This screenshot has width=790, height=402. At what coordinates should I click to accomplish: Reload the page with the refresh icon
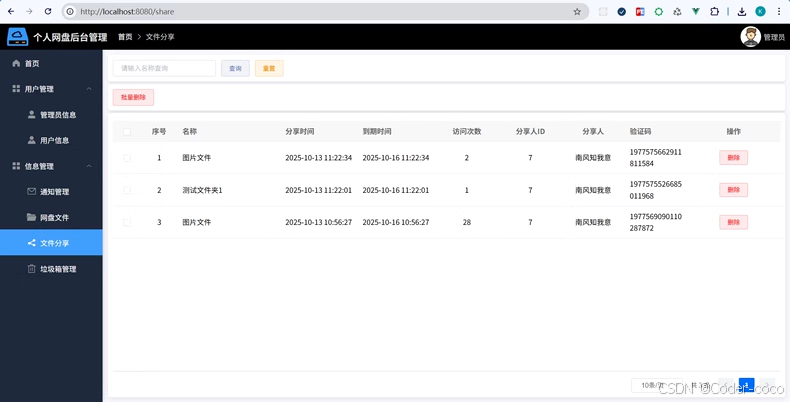pyautogui.click(x=48, y=11)
